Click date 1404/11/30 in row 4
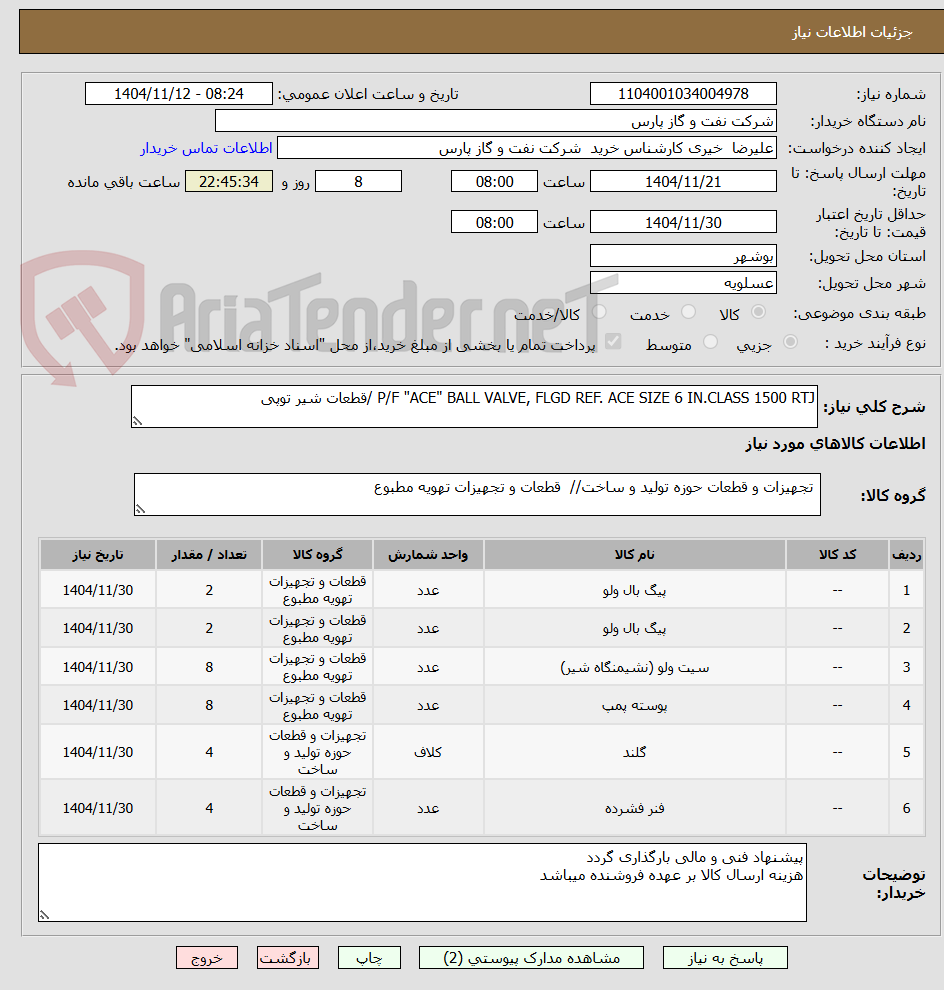944x990 pixels. click(98, 705)
